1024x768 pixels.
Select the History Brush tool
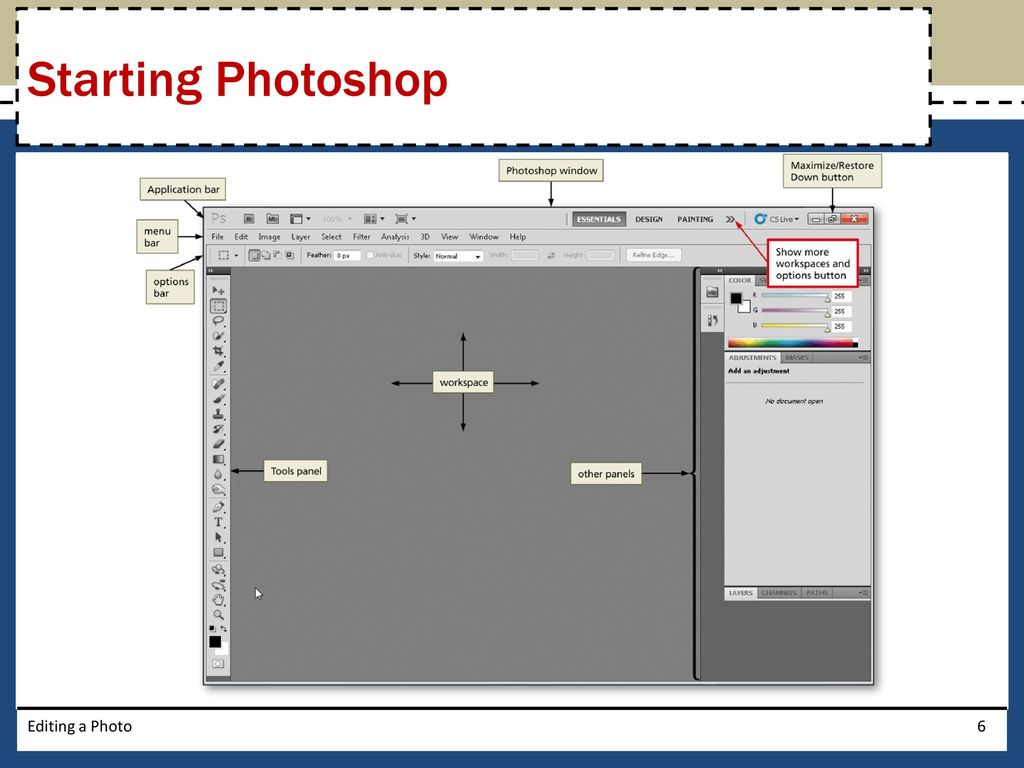218,429
